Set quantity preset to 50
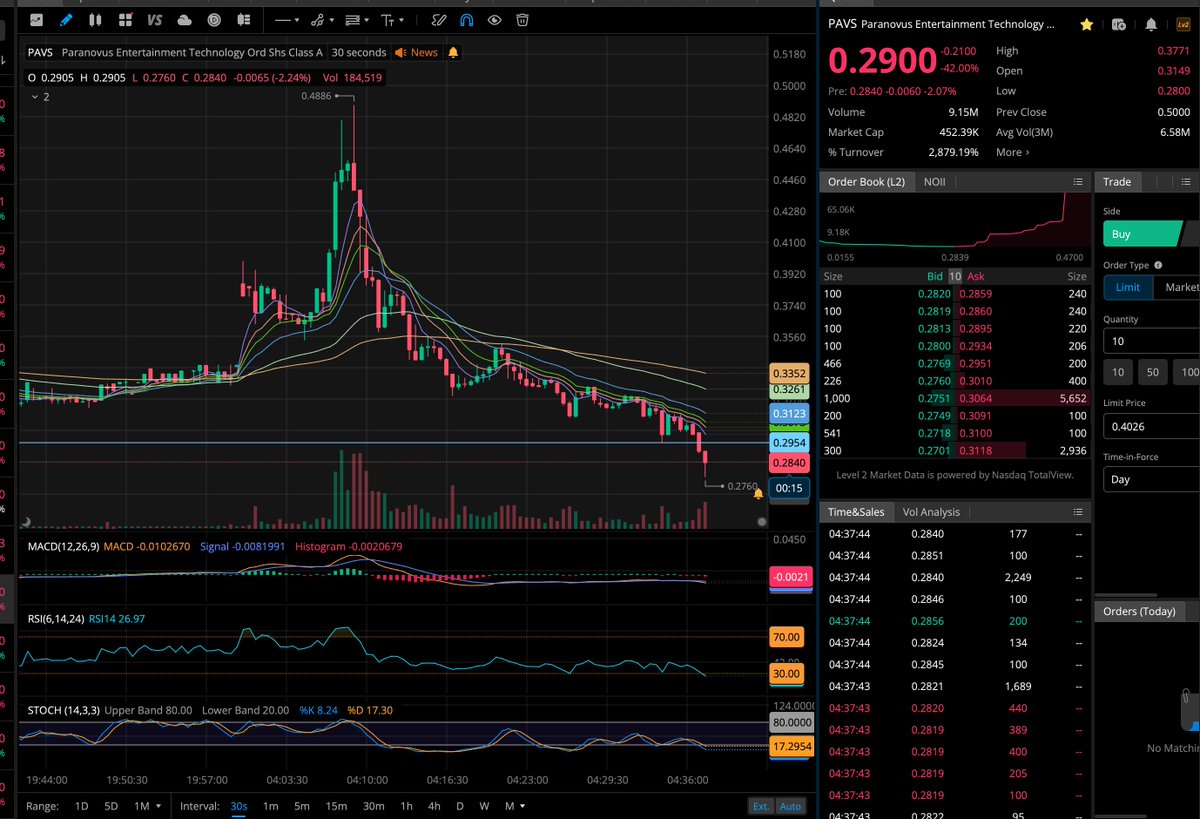 coord(1152,372)
